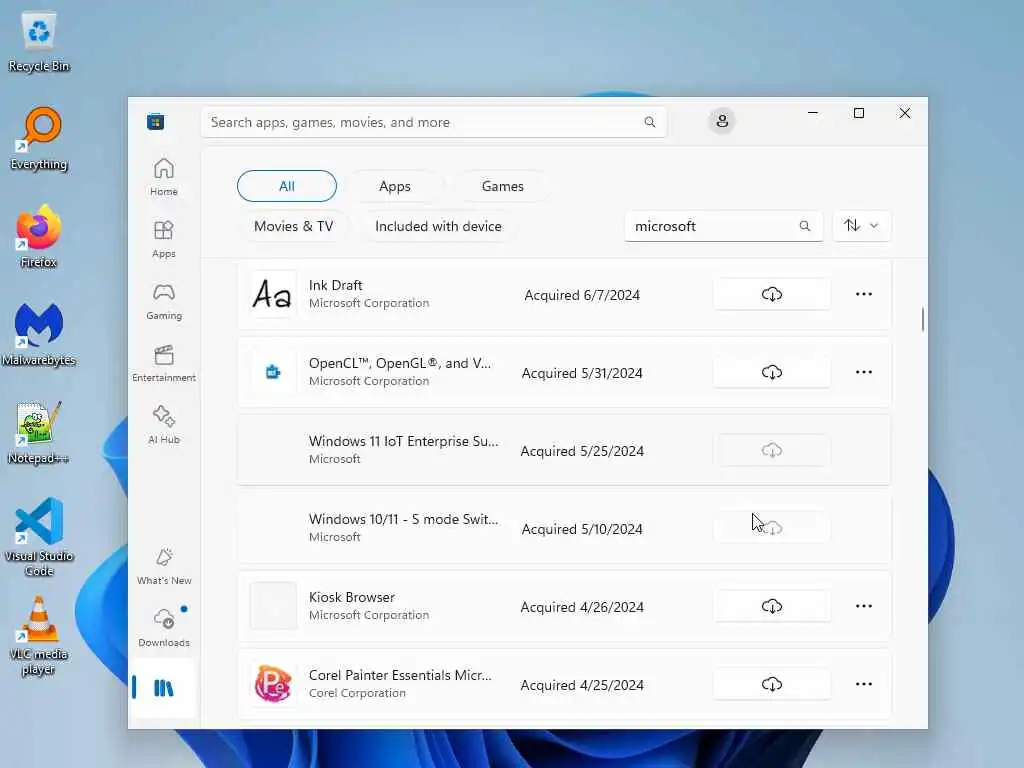Open the user profile account icon
This screenshot has height=768, width=1024.
(722, 121)
